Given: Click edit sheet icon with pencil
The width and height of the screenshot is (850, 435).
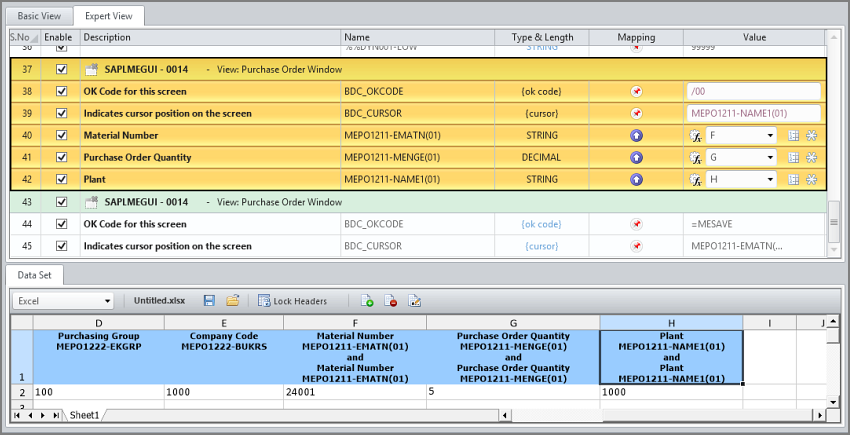Looking at the screenshot, I should [x=415, y=300].
